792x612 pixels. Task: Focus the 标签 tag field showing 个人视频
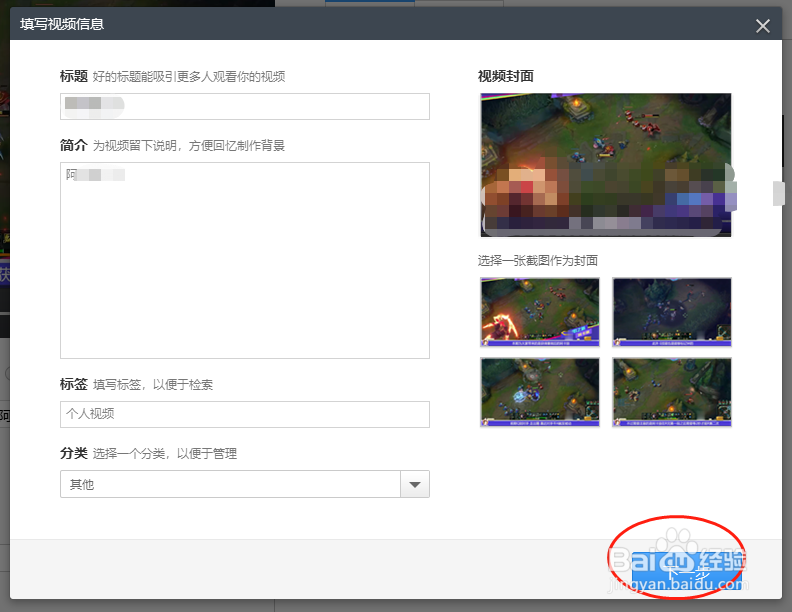pos(245,415)
